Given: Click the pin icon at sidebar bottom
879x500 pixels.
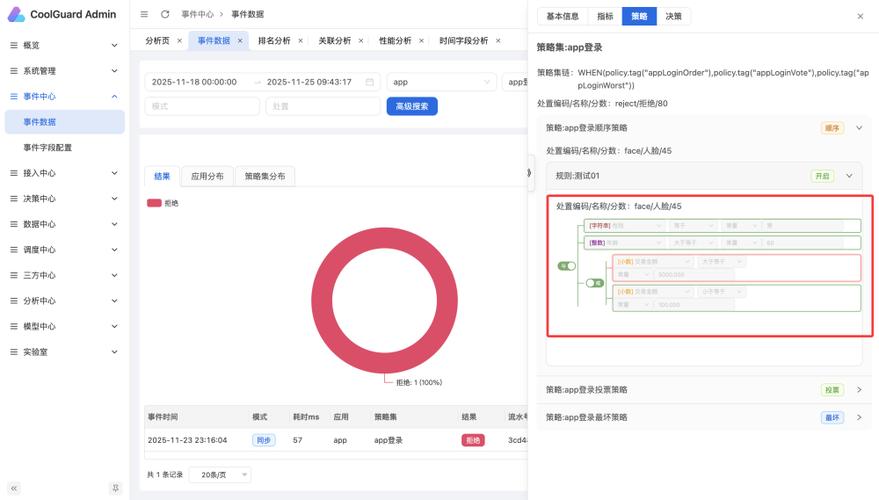Looking at the screenshot, I should (x=115, y=488).
